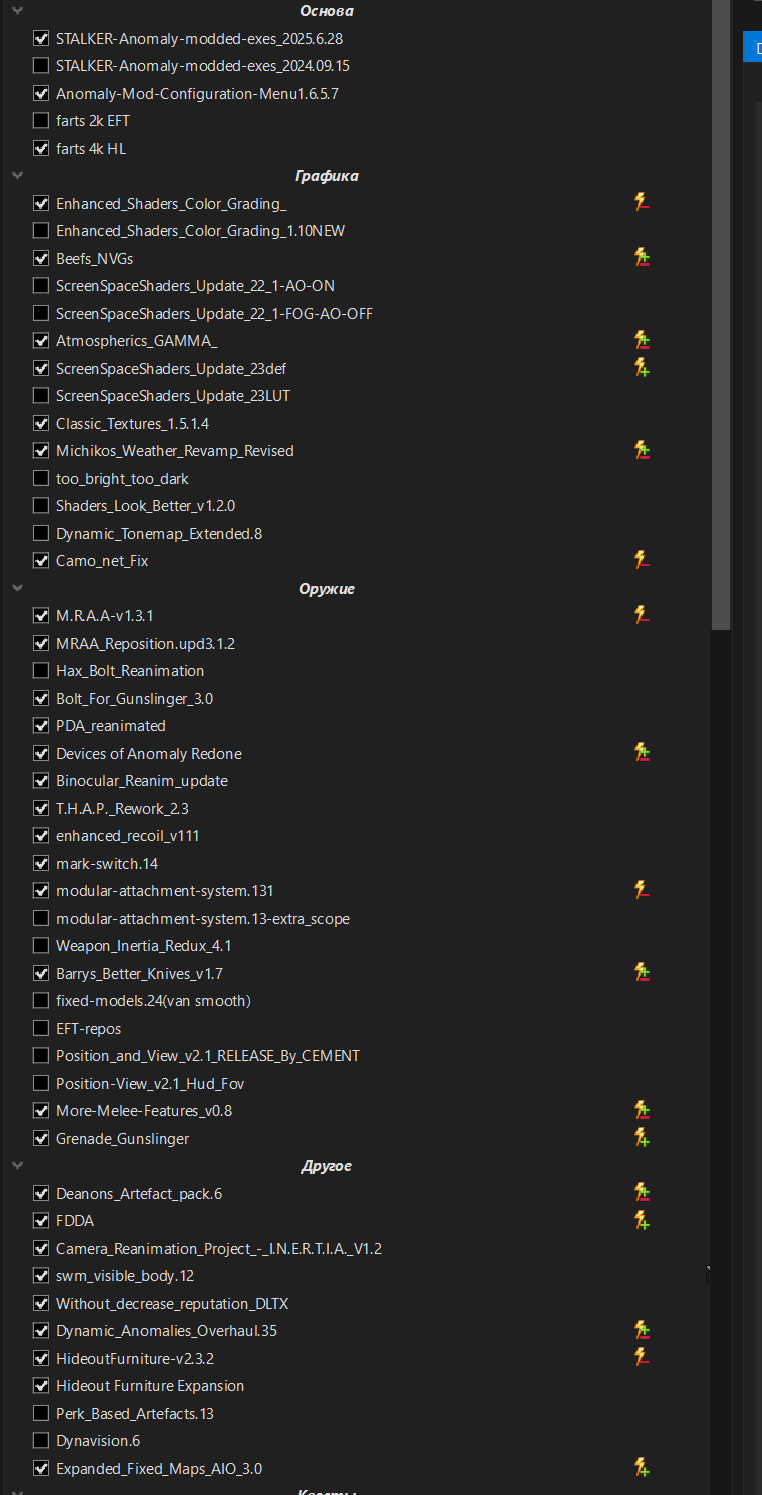Screen dimensions: 762x1495
Task: Select Anomaly-Mod-Configuration-Menu1.6.5.7 mod name
Action: (x=197, y=93)
